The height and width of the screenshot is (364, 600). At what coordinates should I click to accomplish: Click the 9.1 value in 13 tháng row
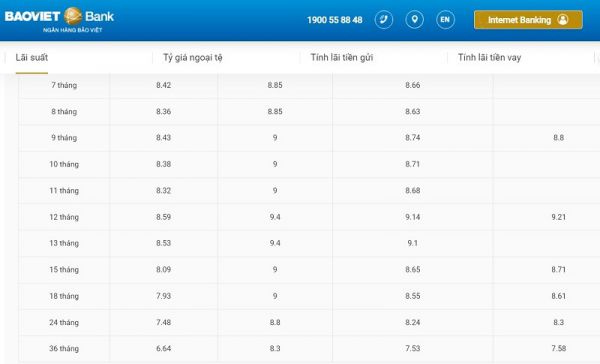pyautogui.click(x=412, y=243)
